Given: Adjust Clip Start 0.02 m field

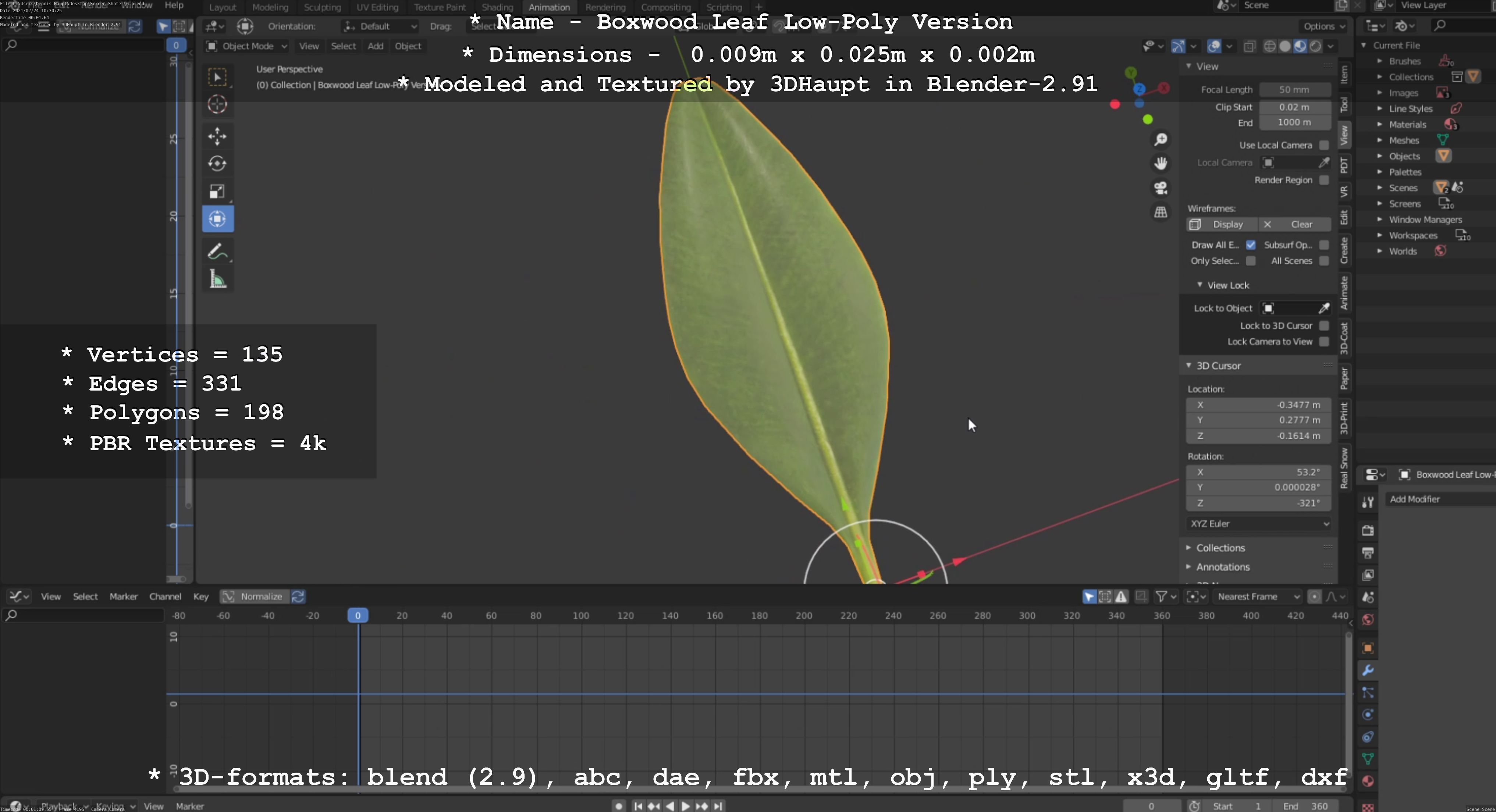Looking at the screenshot, I should pos(1294,107).
